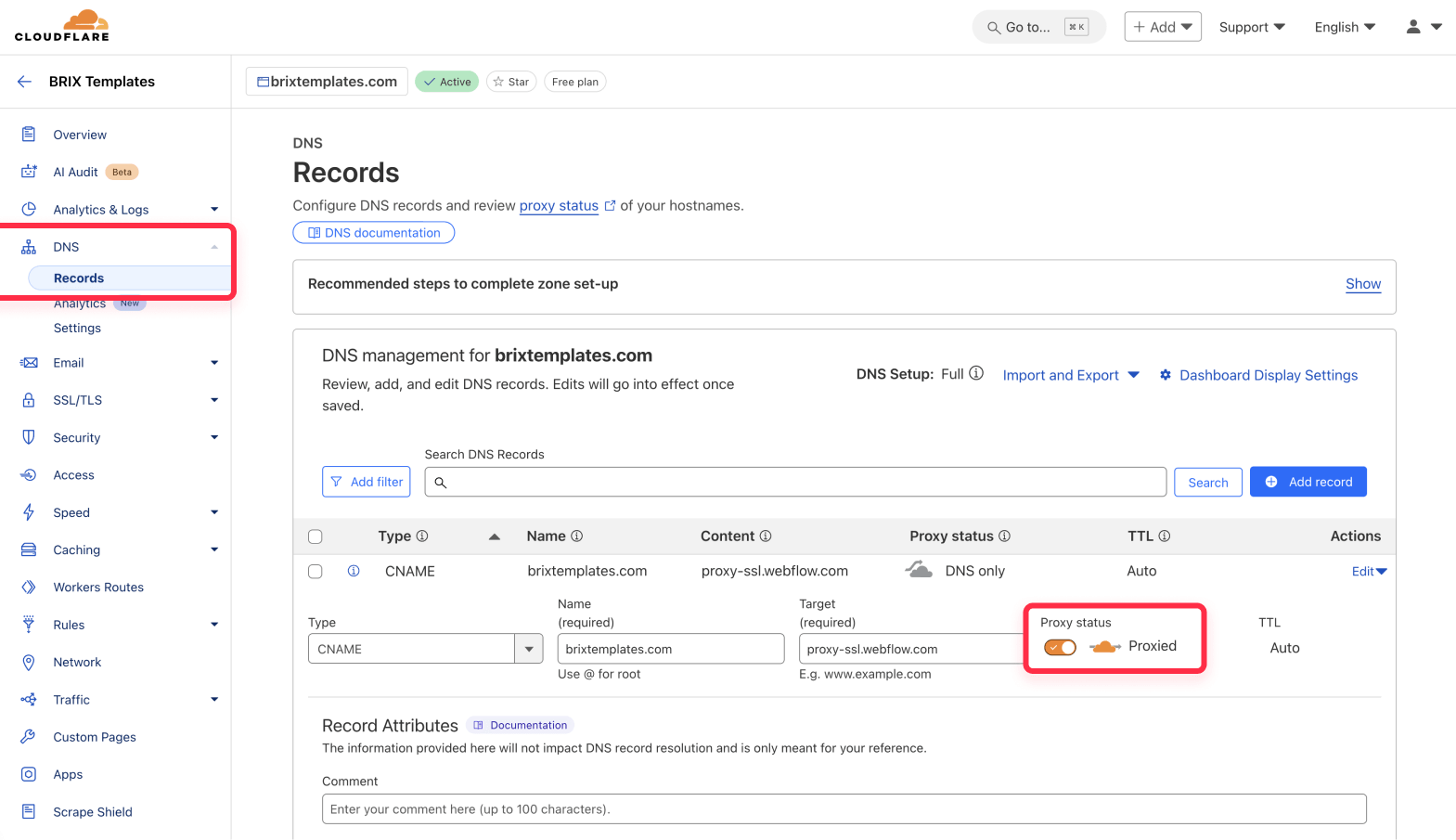Open the Import and Export dropdown

(1071, 375)
